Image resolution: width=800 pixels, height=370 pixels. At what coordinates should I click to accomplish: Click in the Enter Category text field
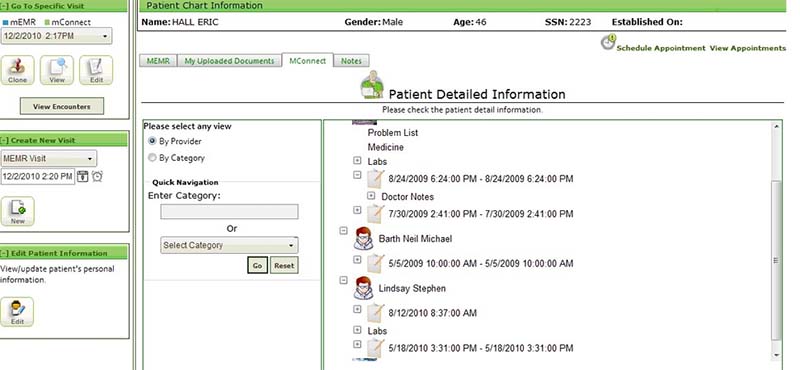pos(229,212)
